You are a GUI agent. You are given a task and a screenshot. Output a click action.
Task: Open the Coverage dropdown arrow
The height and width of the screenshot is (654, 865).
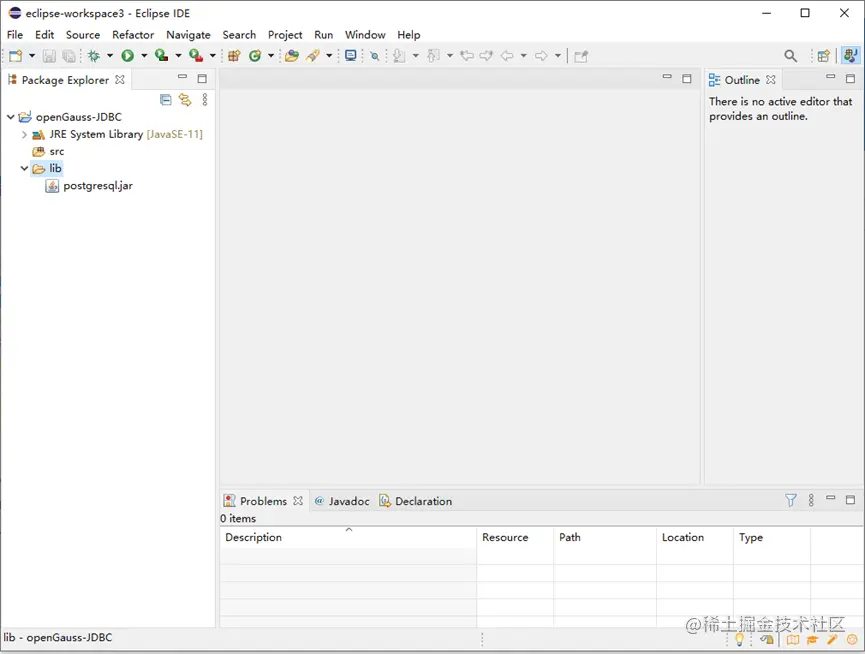pyautogui.click(x=178, y=56)
